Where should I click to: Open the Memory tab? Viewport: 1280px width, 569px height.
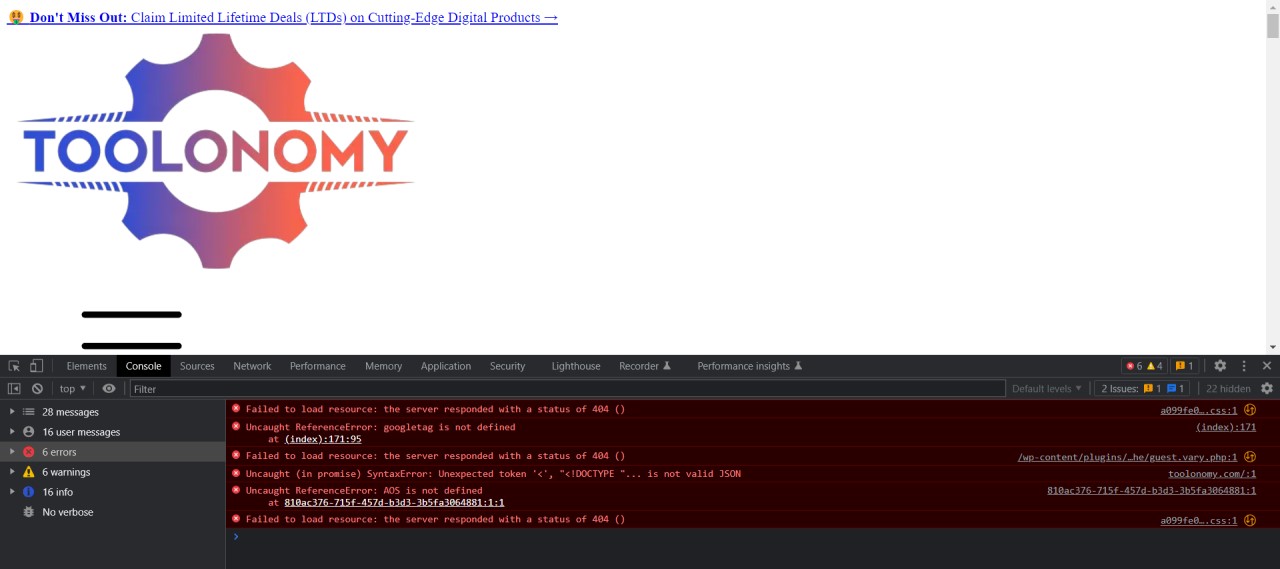point(383,366)
